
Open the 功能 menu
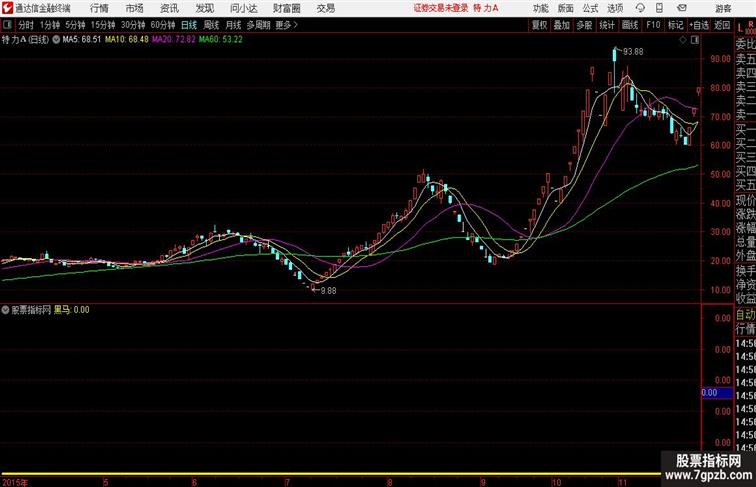[x=541, y=8]
